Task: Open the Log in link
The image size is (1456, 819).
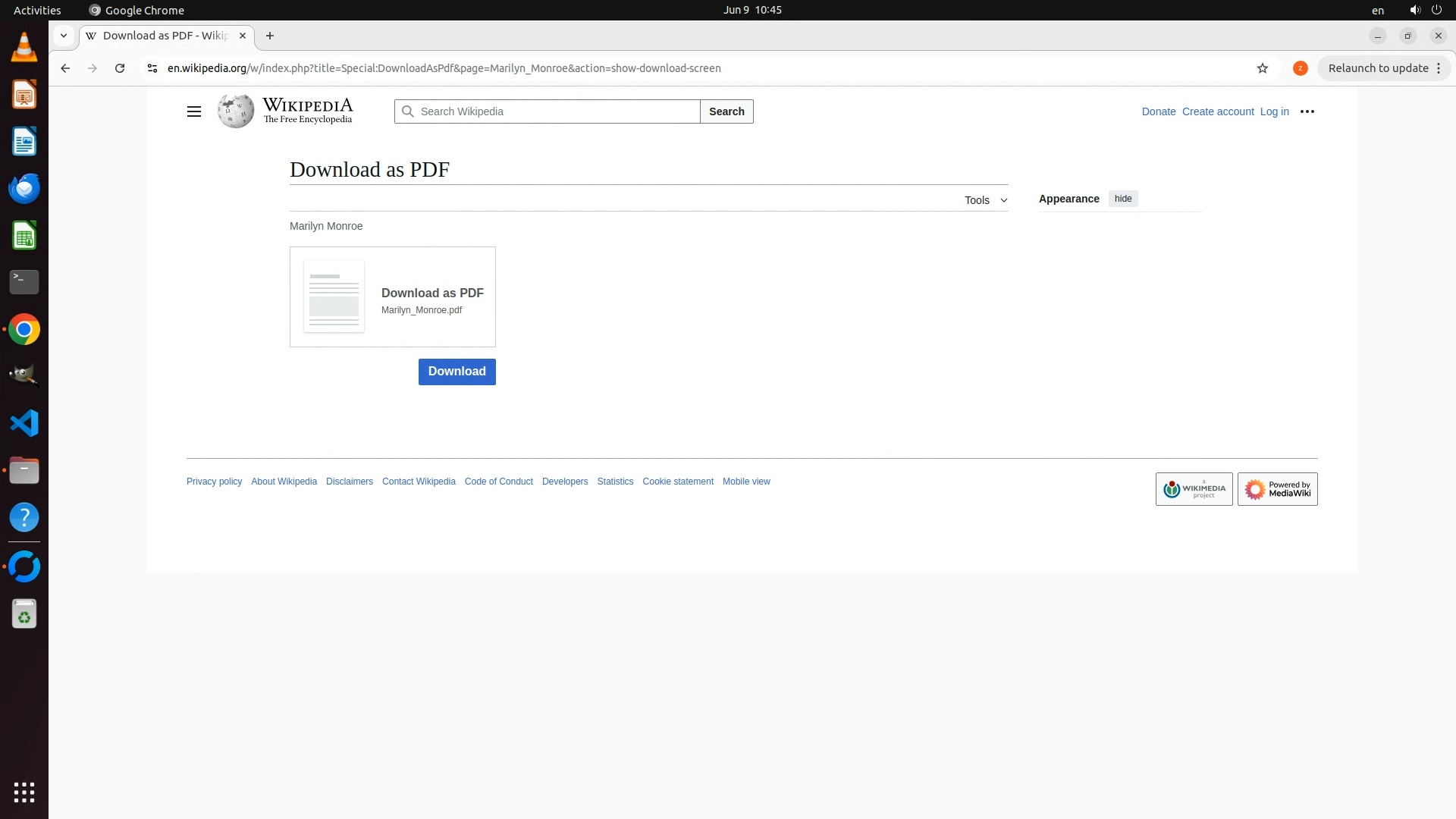Action: click(x=1274, y=111)
